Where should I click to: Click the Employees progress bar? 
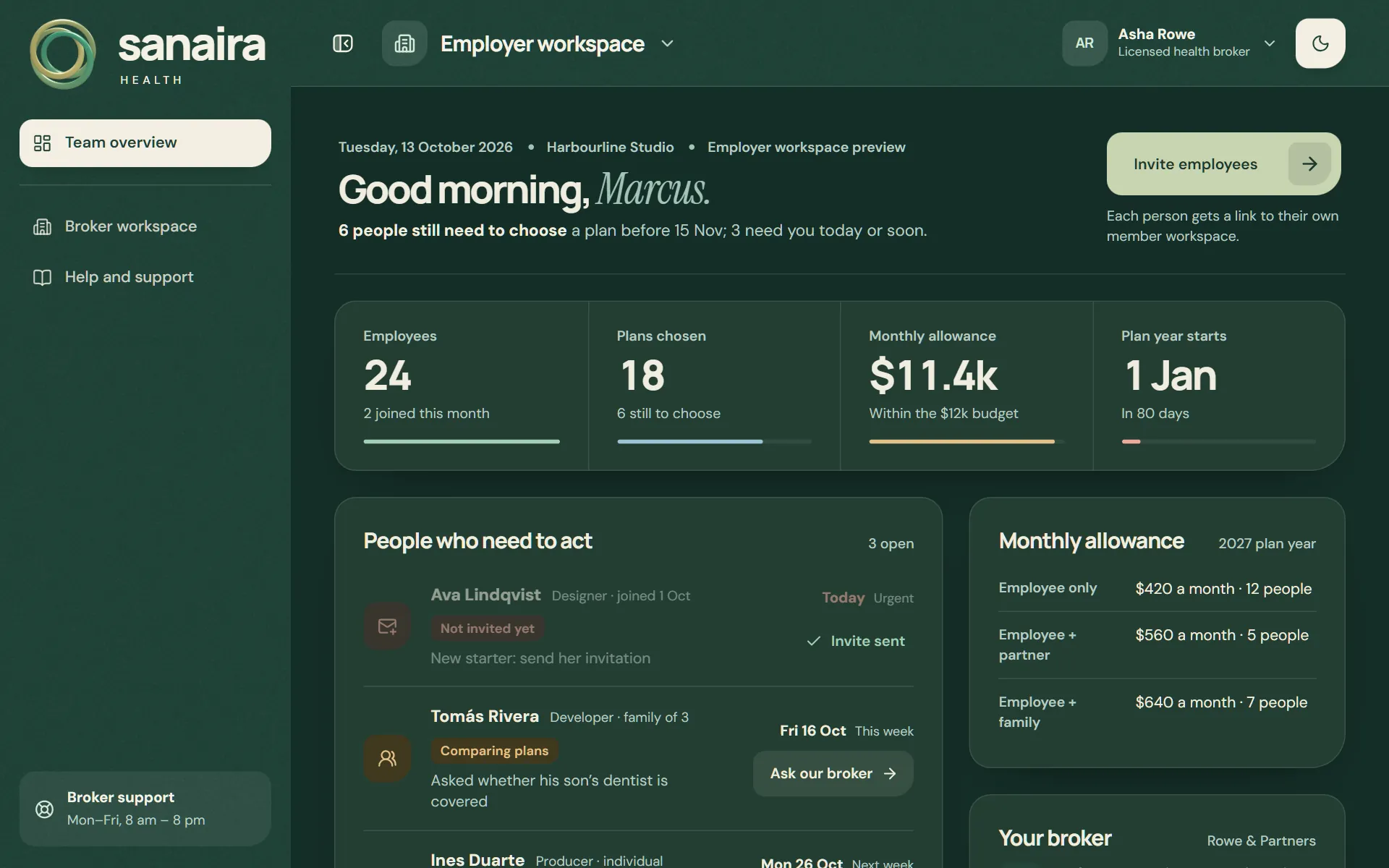point(462,441)
